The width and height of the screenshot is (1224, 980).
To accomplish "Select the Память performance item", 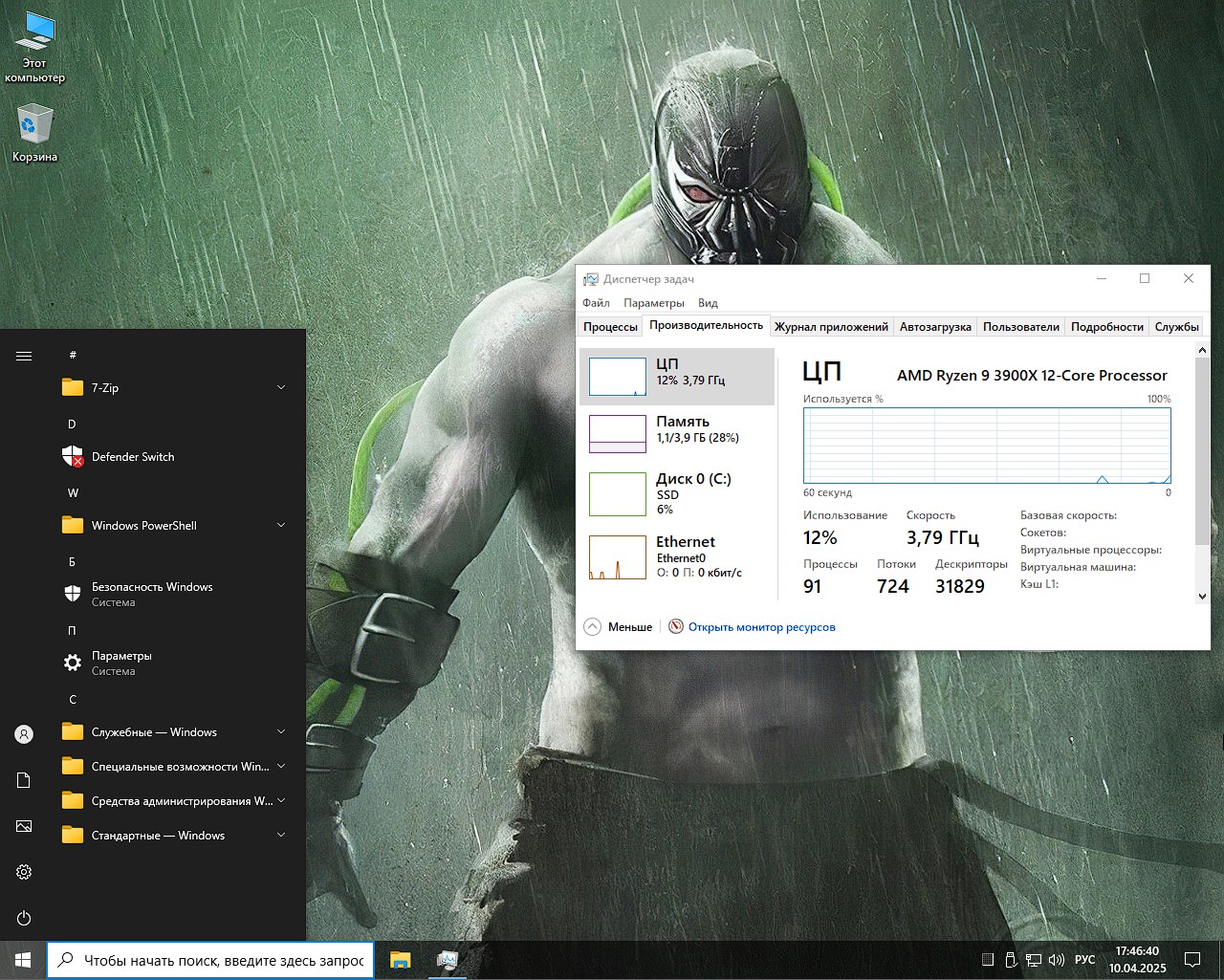I will [x=677, y=434].
